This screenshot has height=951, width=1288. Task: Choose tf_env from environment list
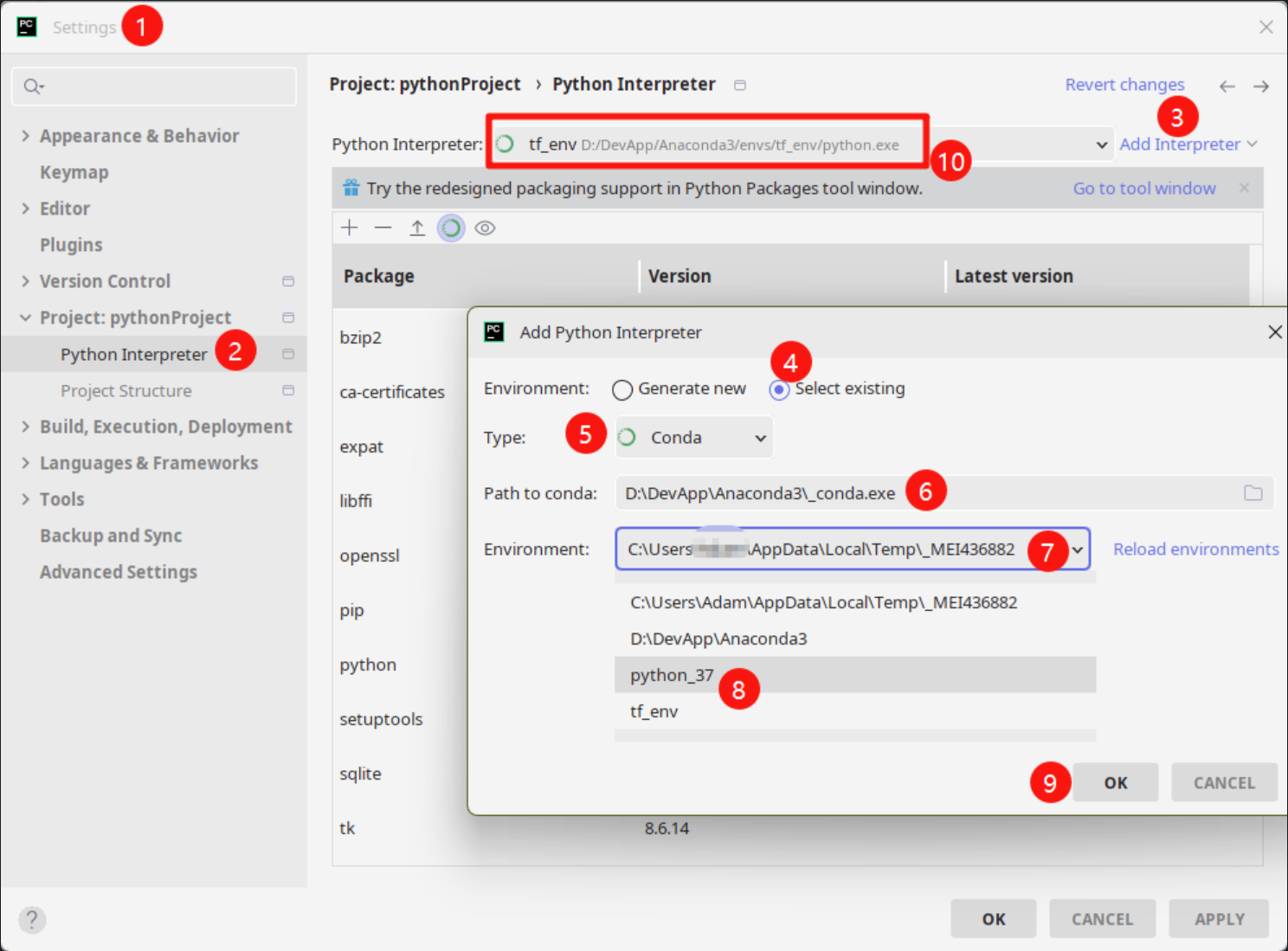pos(855,711)
